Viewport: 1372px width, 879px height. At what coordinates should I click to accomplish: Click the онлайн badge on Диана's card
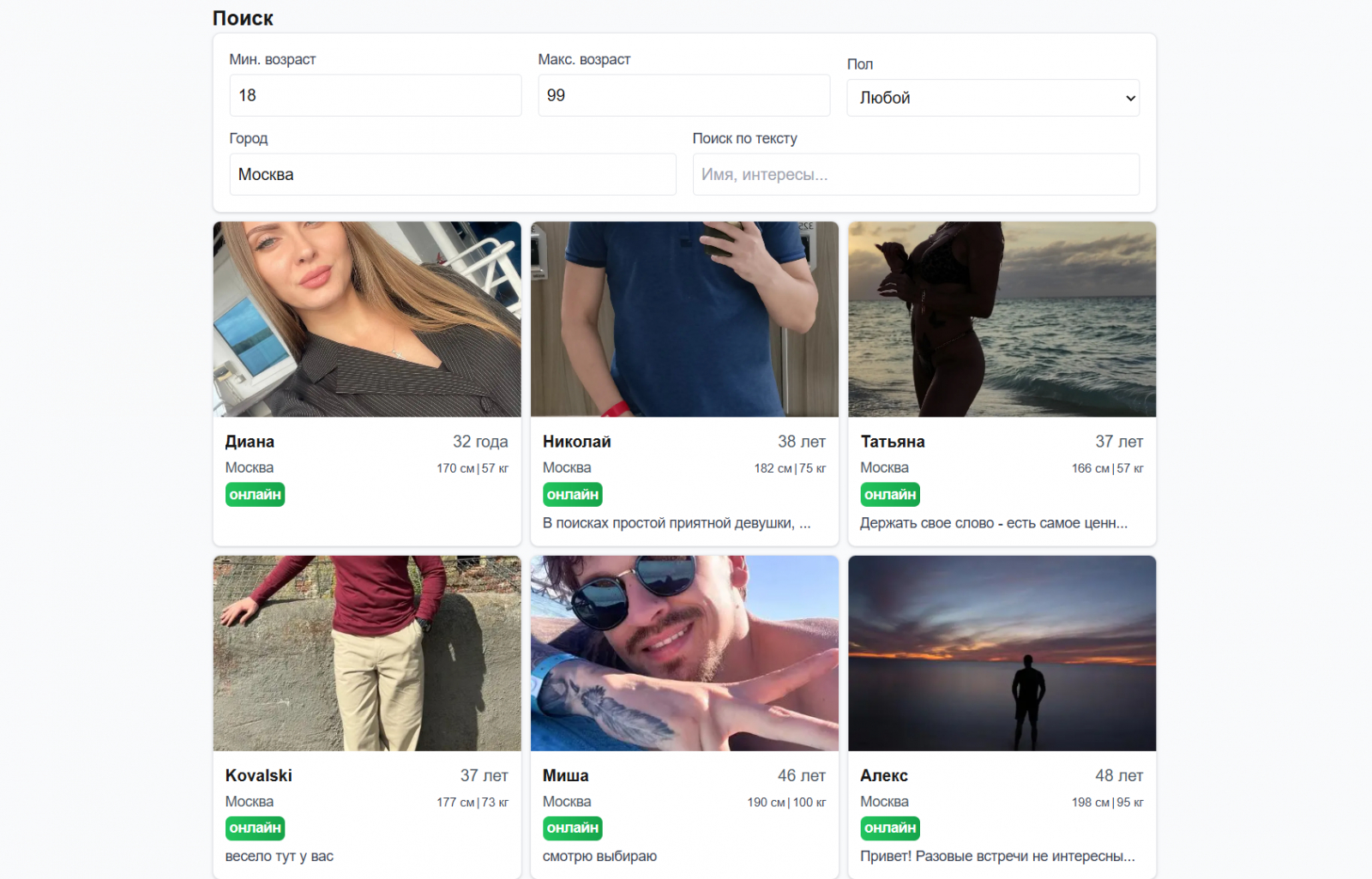pyautogui.click(x=255, y=495)
